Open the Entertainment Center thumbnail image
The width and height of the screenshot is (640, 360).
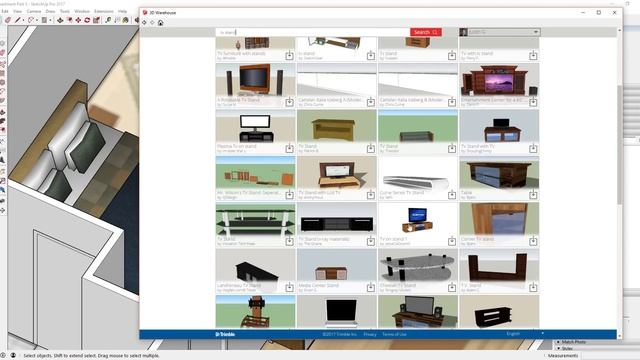(x=499, y=80)
